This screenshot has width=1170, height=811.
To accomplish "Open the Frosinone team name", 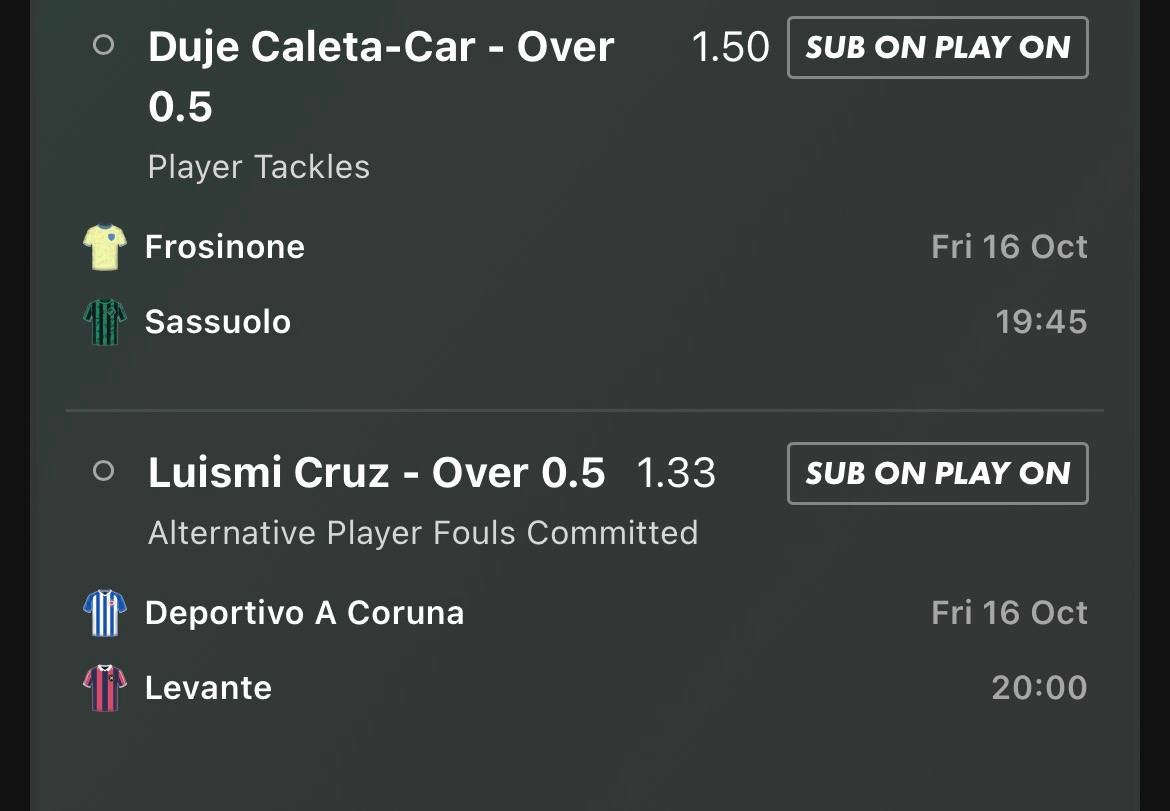I will pos(225,247).
